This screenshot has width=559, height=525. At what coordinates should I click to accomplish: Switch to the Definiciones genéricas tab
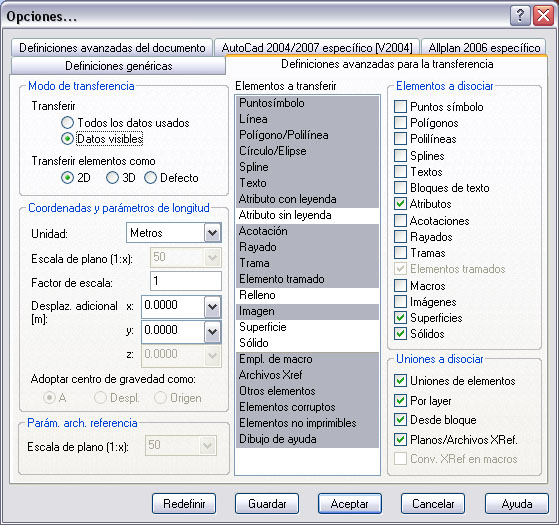118,66
